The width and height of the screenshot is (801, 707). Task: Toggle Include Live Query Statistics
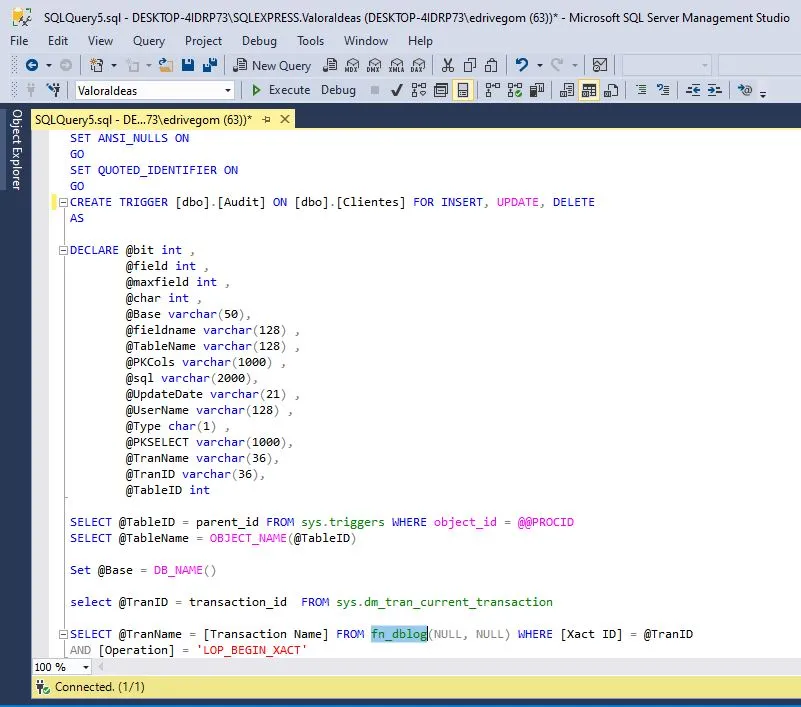click(x=515, y=90)
